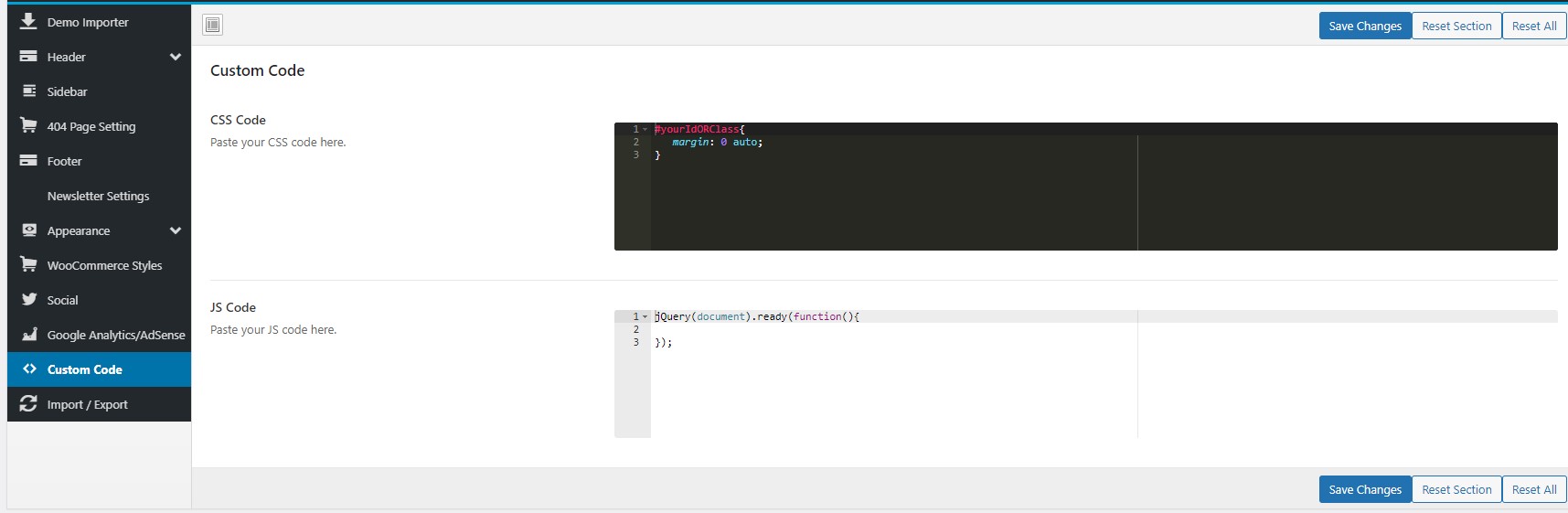
Task: Click bottom Save Changes button
Action: tap(1365, 489)
